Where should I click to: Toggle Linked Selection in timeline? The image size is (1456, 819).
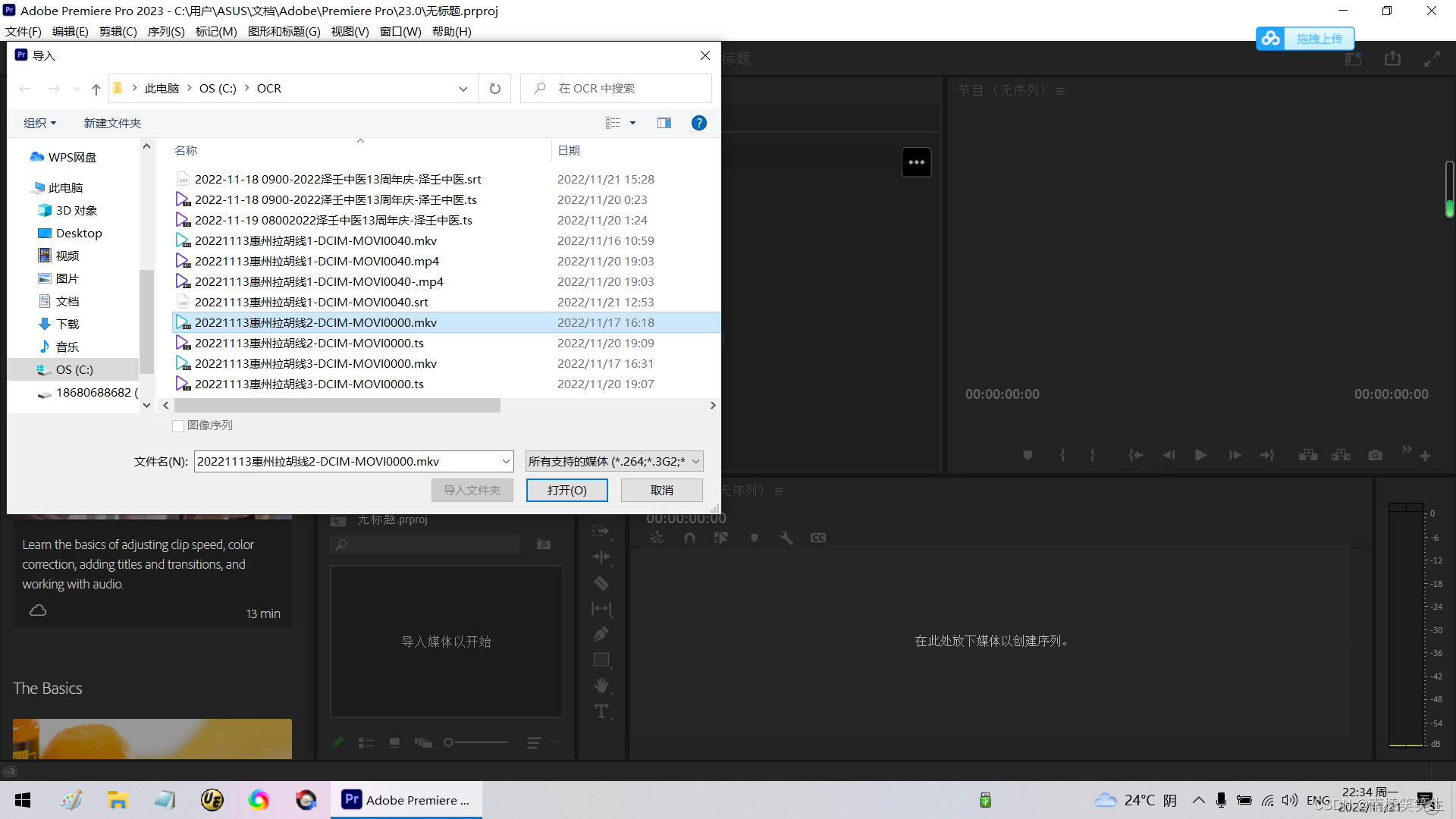pos(720,538)
